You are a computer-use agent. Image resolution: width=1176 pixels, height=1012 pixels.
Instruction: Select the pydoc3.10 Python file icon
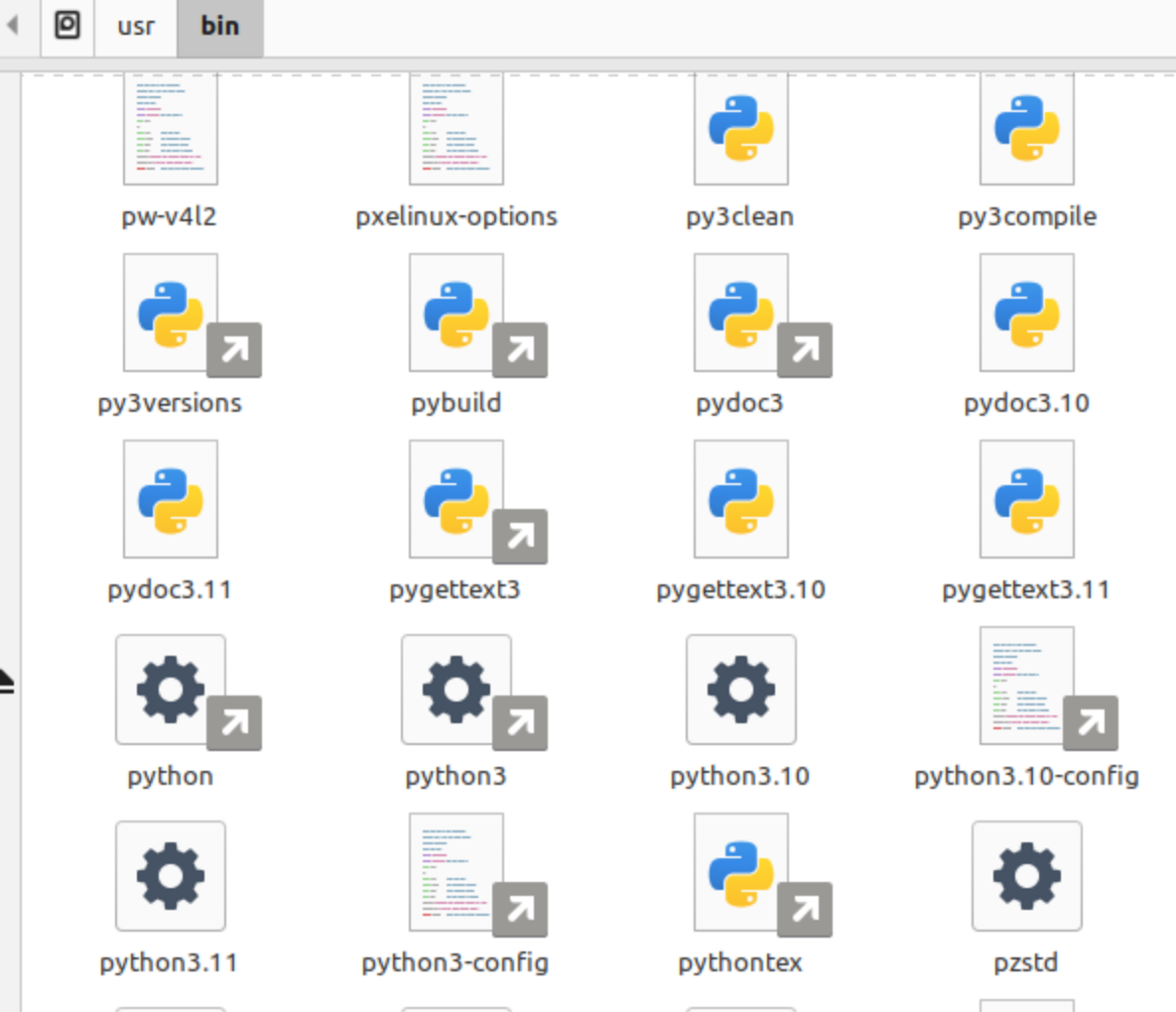tap(1027, 313)
